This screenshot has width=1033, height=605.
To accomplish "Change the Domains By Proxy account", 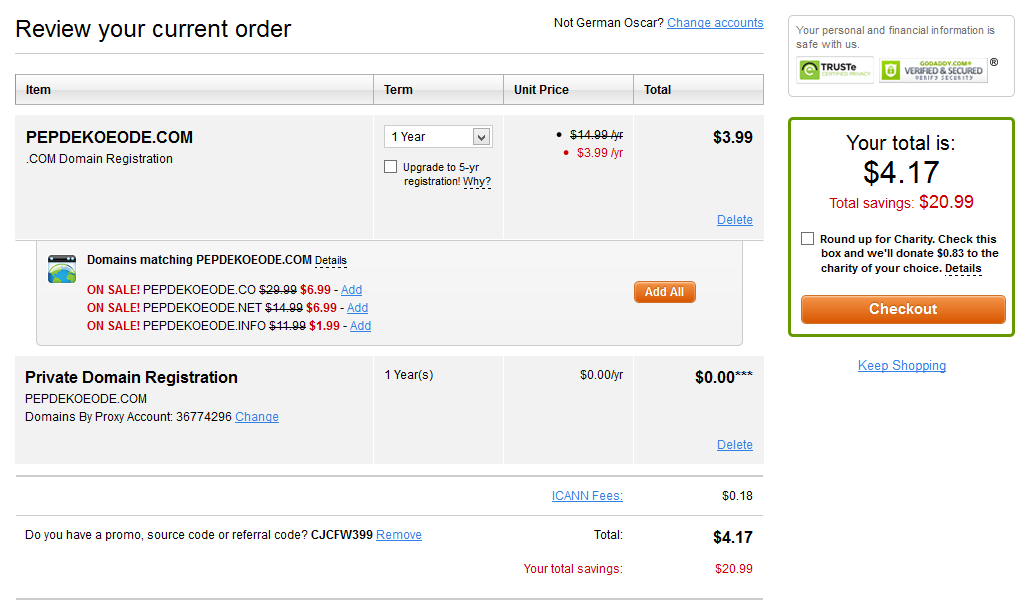I will click(x=257, y=417).
